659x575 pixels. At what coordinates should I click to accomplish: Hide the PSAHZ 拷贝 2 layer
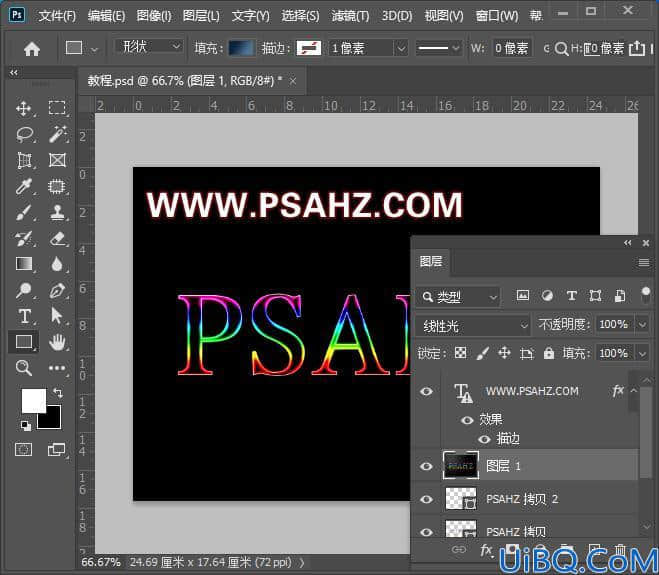427,499
